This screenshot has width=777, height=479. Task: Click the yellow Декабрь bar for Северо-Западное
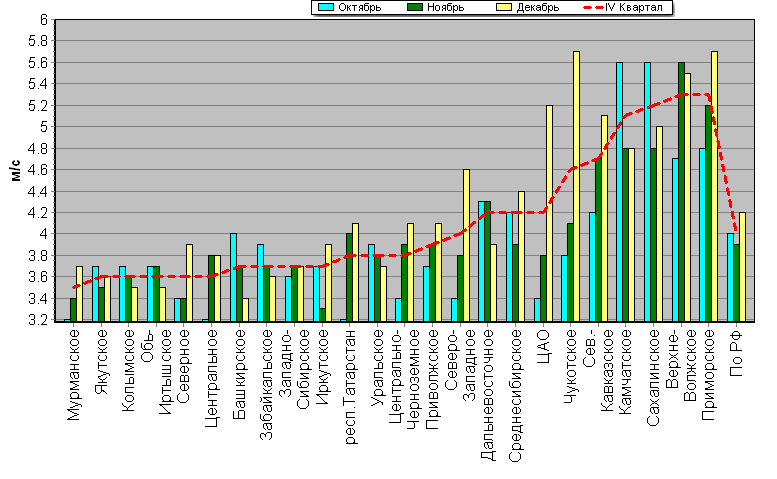[x=466, y=245]
